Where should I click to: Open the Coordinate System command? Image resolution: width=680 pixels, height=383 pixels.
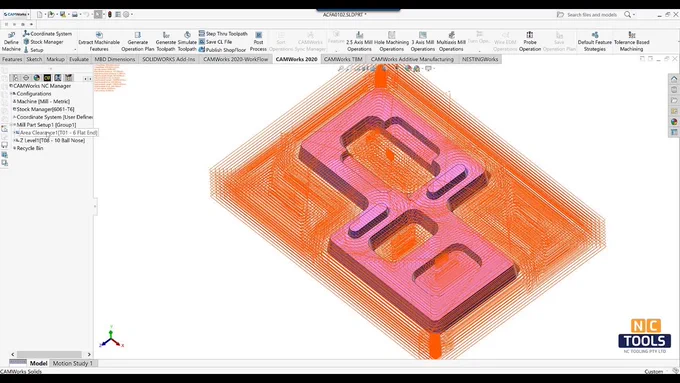pyautogui.click(x=47, y=33)
